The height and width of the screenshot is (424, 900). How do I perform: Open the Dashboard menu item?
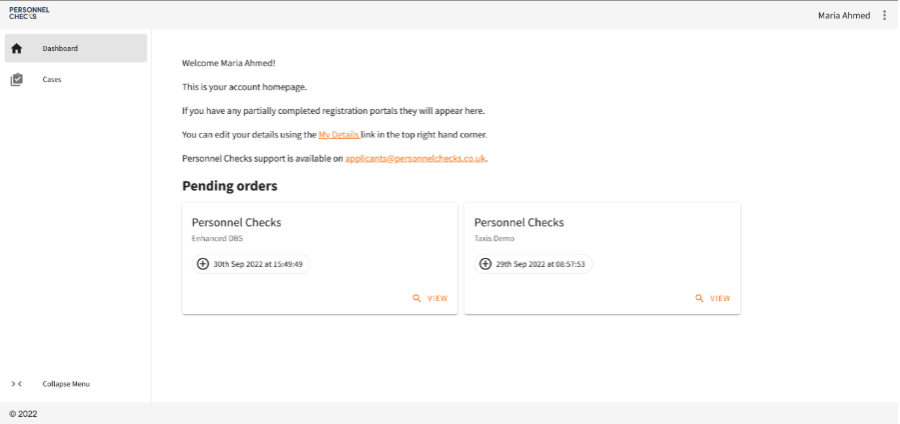coord(60,48)
